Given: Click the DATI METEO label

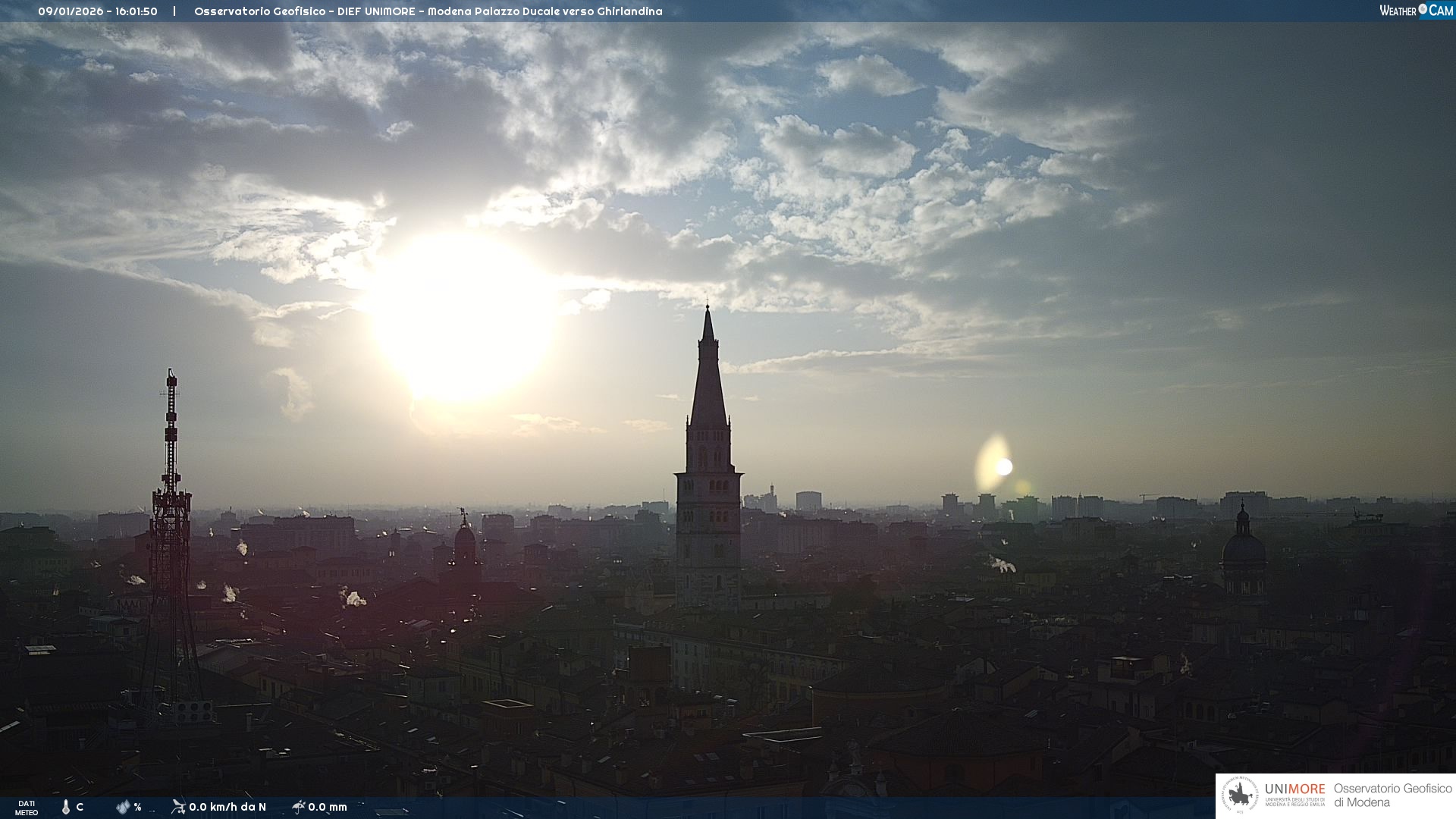Looking at the screenshot, I should [27, 808].
